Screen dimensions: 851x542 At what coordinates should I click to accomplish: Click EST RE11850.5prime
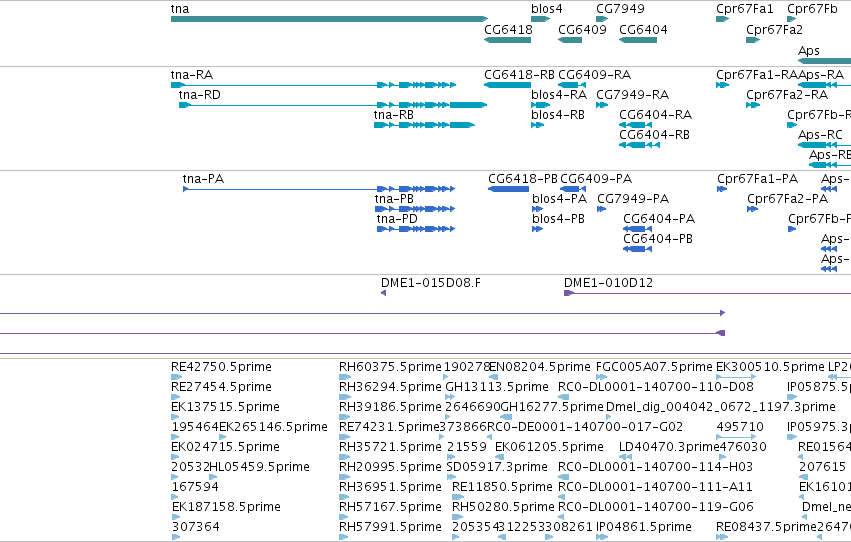point(502,487)
